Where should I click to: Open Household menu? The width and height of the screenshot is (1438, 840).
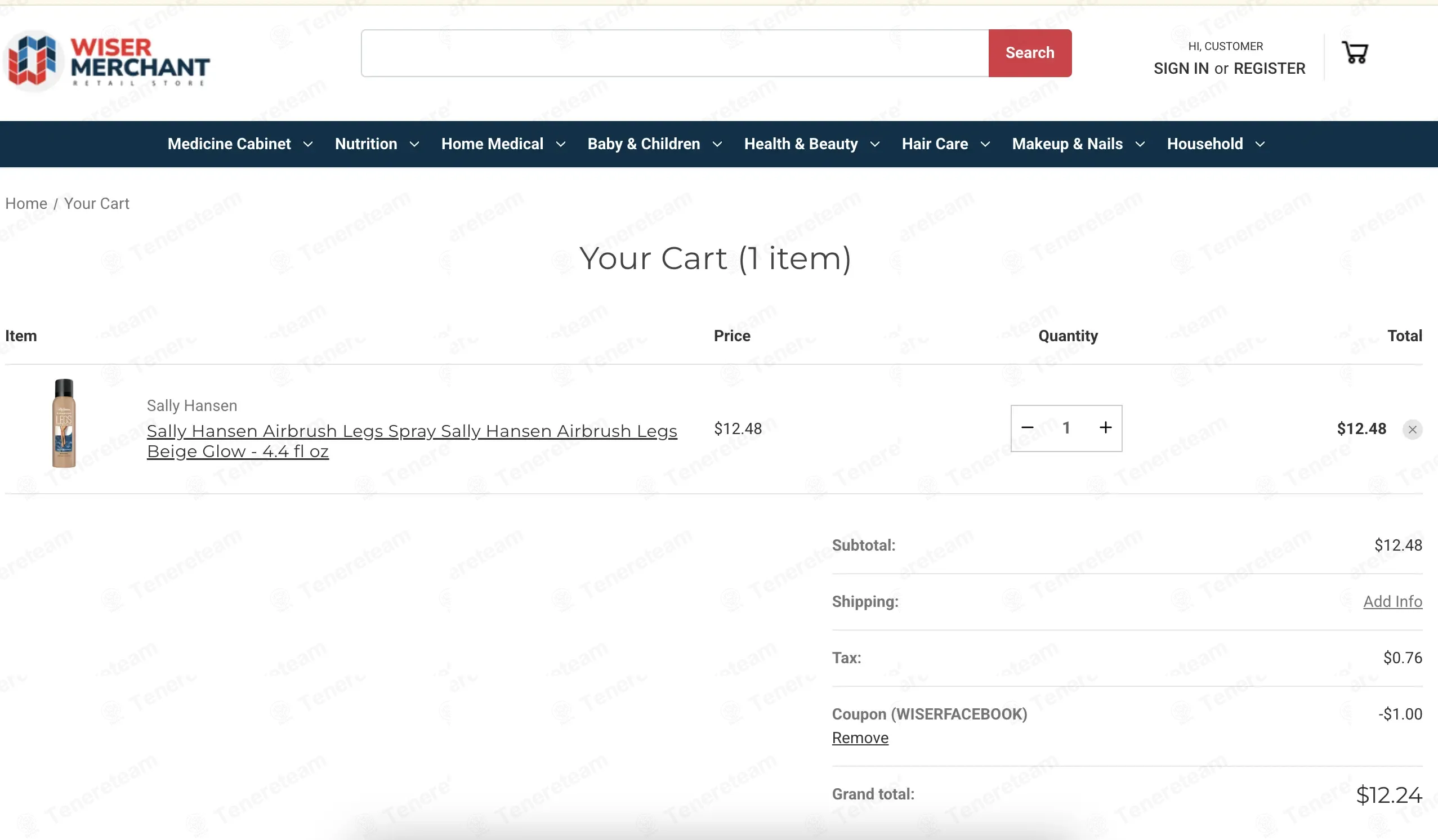coord(1204,144)
